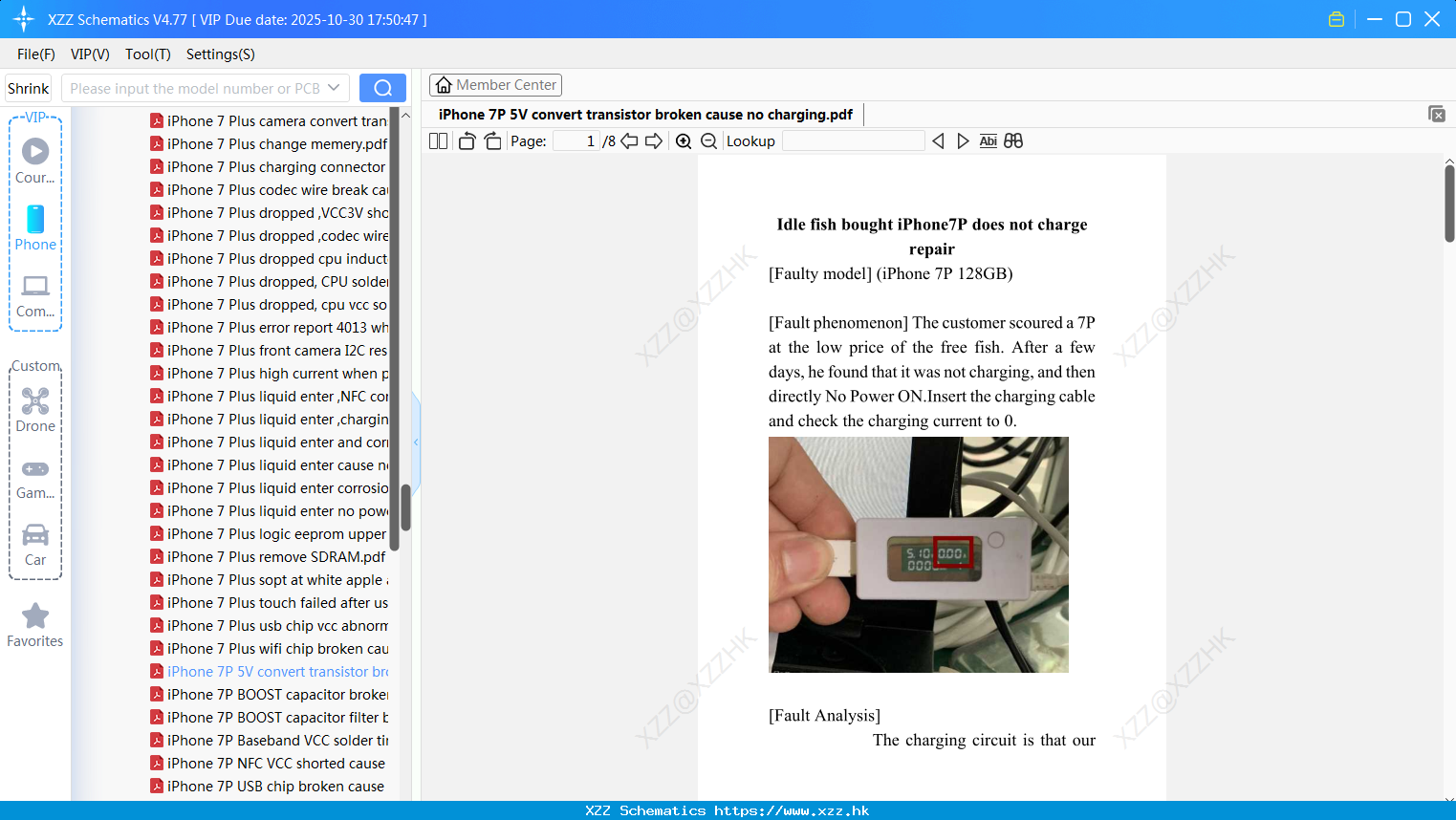The image size is (1456, 820).
Task: Open iPhone 7 Plus high current file
Action: click(x=269, y=373)
